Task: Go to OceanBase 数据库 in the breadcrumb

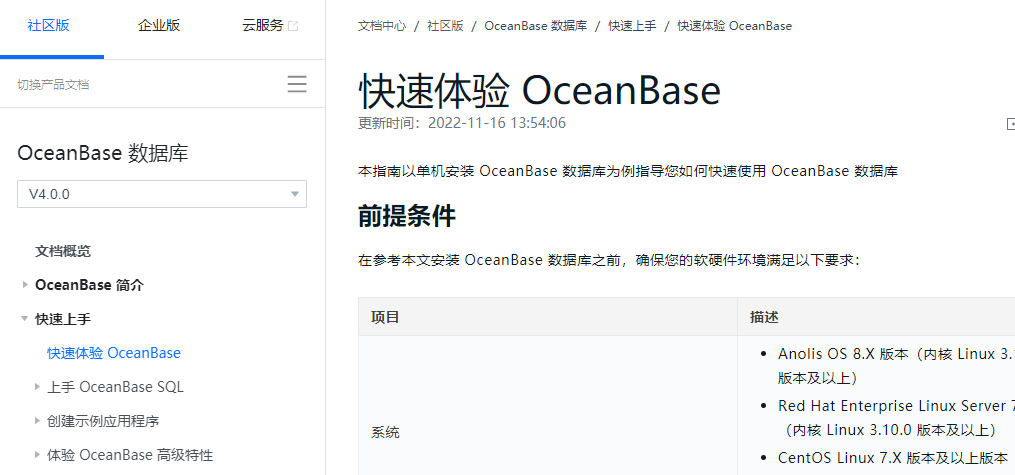Action: (x=536, y=26)
